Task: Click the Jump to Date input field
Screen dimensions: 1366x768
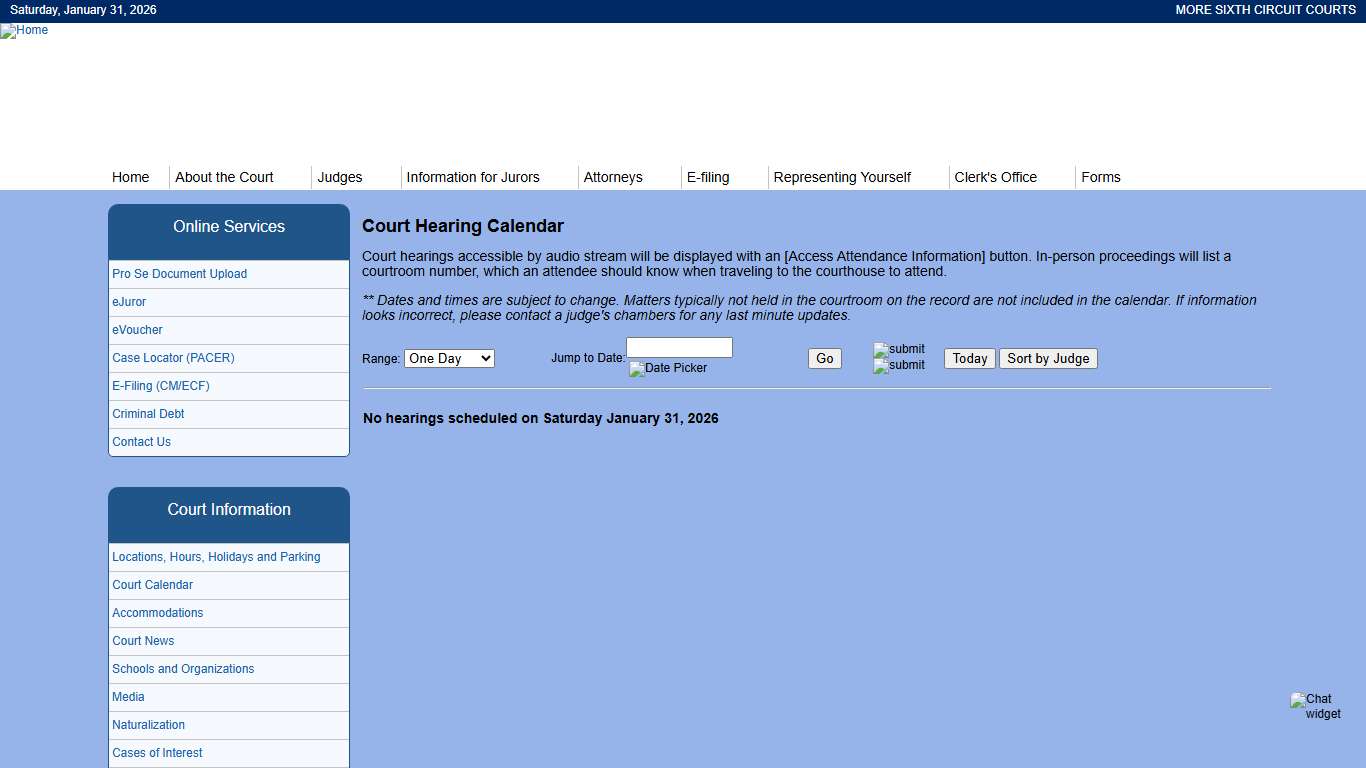Action: 679,347
